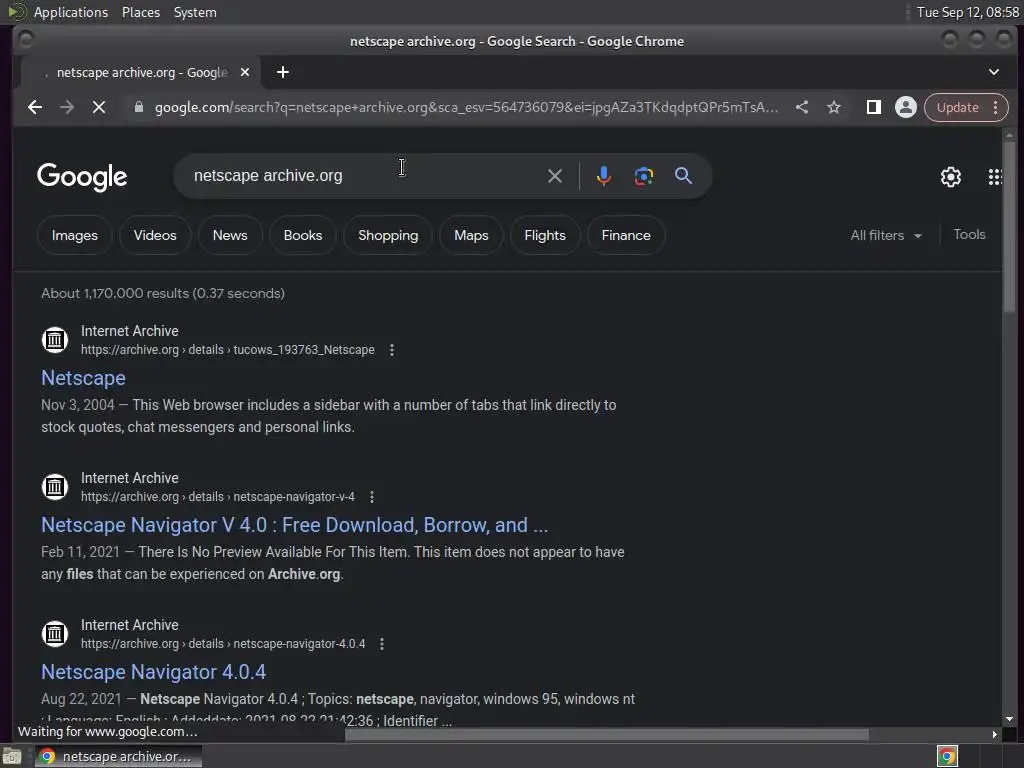Bookmark this page with the star
This screenshot has height=768, width=1024.
(834, 107)
